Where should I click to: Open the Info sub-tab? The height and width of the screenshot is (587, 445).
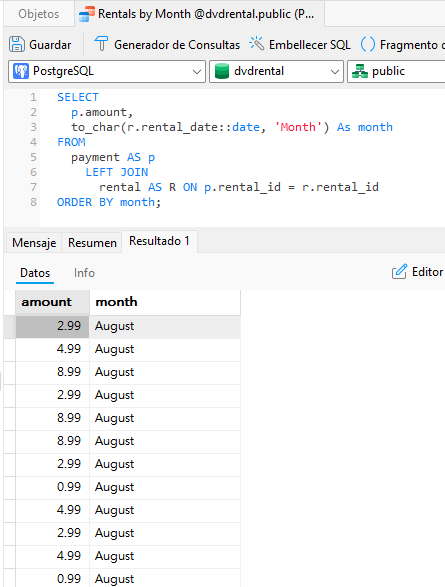pos(84,273)
